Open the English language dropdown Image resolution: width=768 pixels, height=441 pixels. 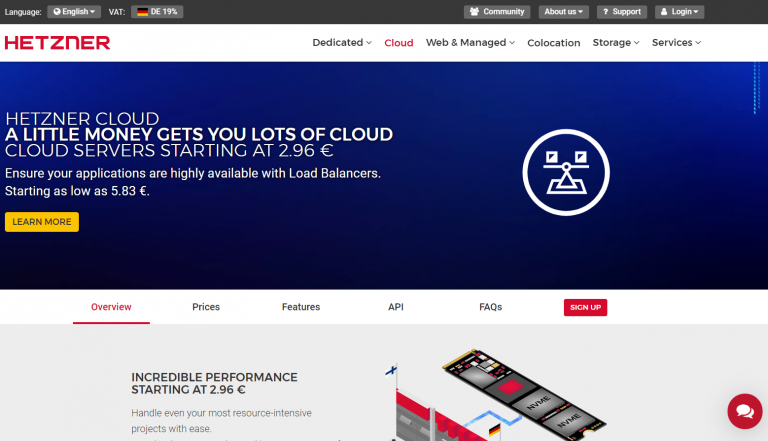pos(74,12)
